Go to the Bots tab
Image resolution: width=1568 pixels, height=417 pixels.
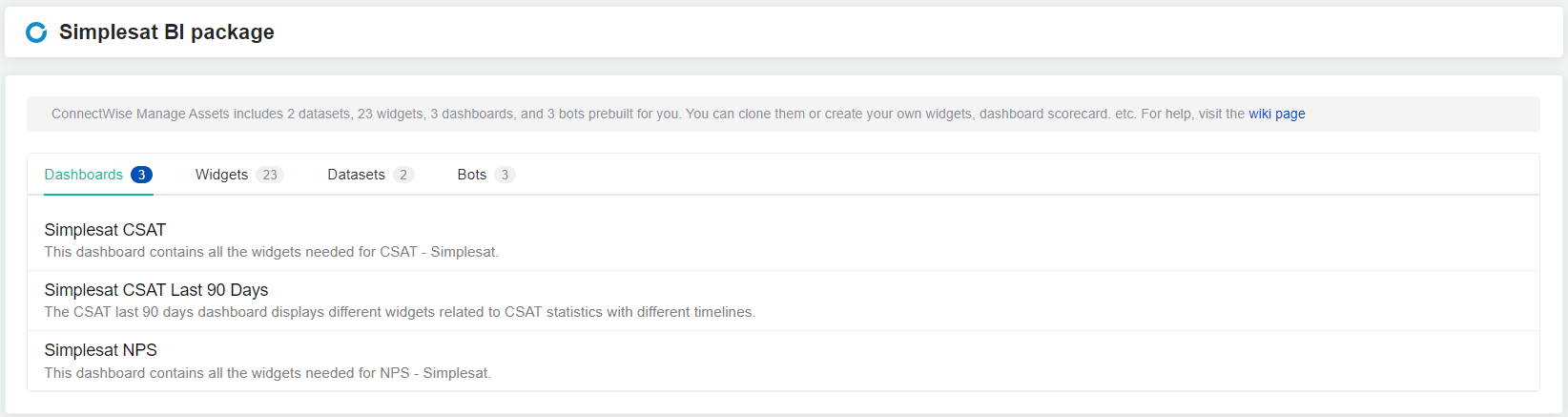[471, 175]
